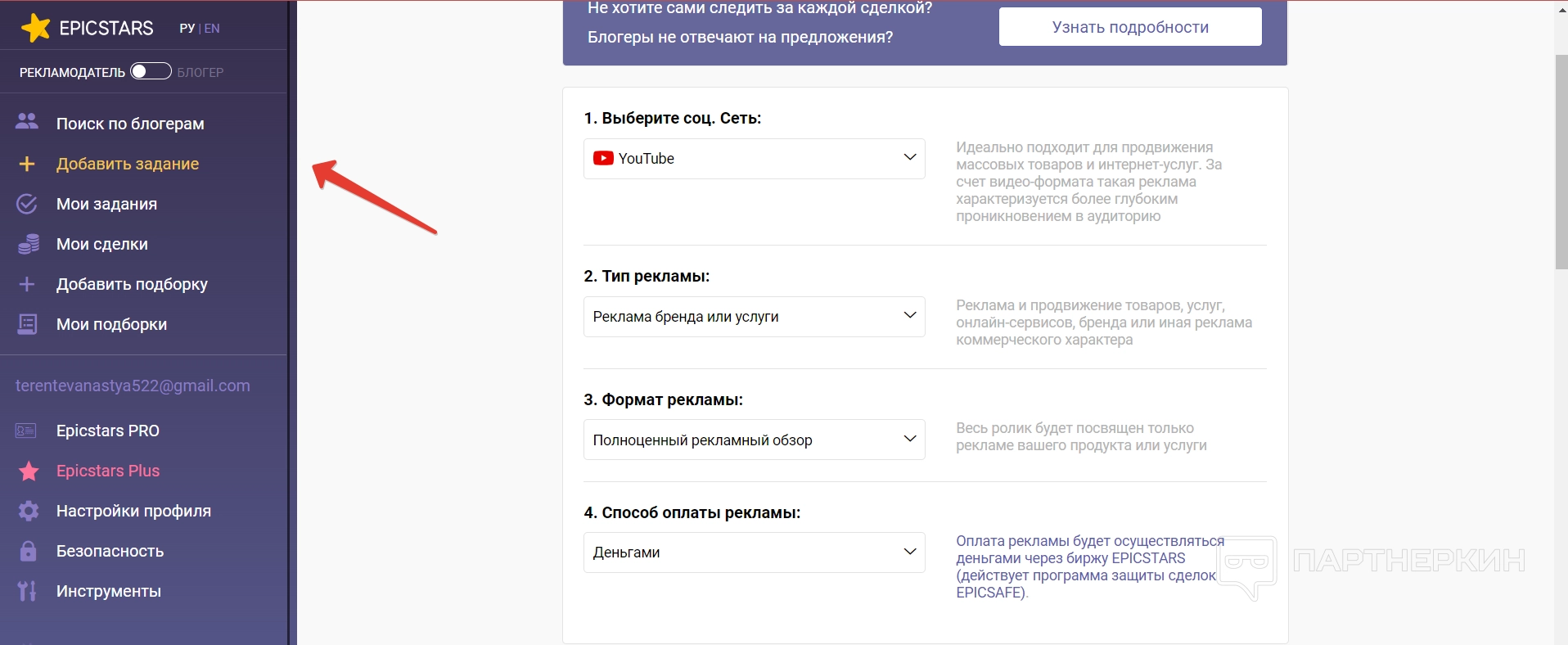The image size is (1568, 645).
Task: Open the Формат рекламы dropdown
Action: coord(754,440)
